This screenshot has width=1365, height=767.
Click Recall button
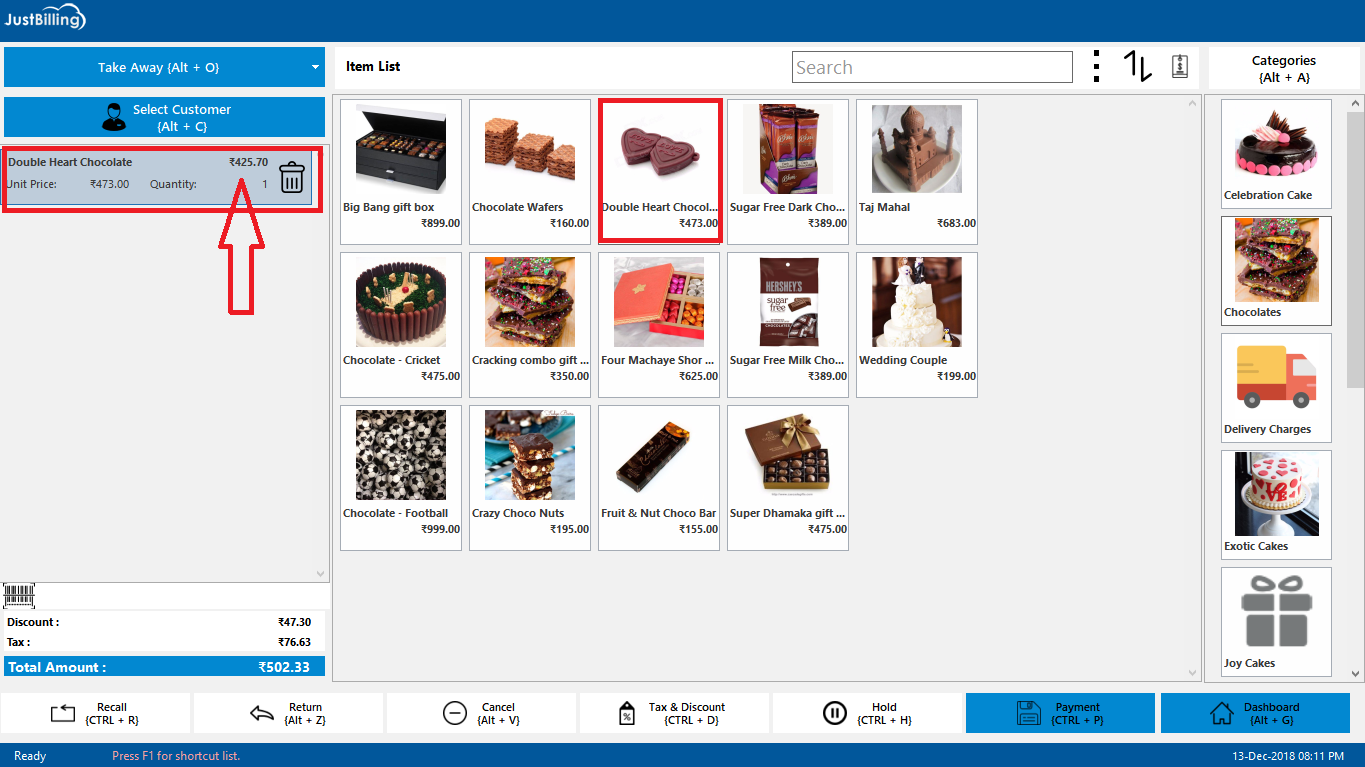click(95, 713)
